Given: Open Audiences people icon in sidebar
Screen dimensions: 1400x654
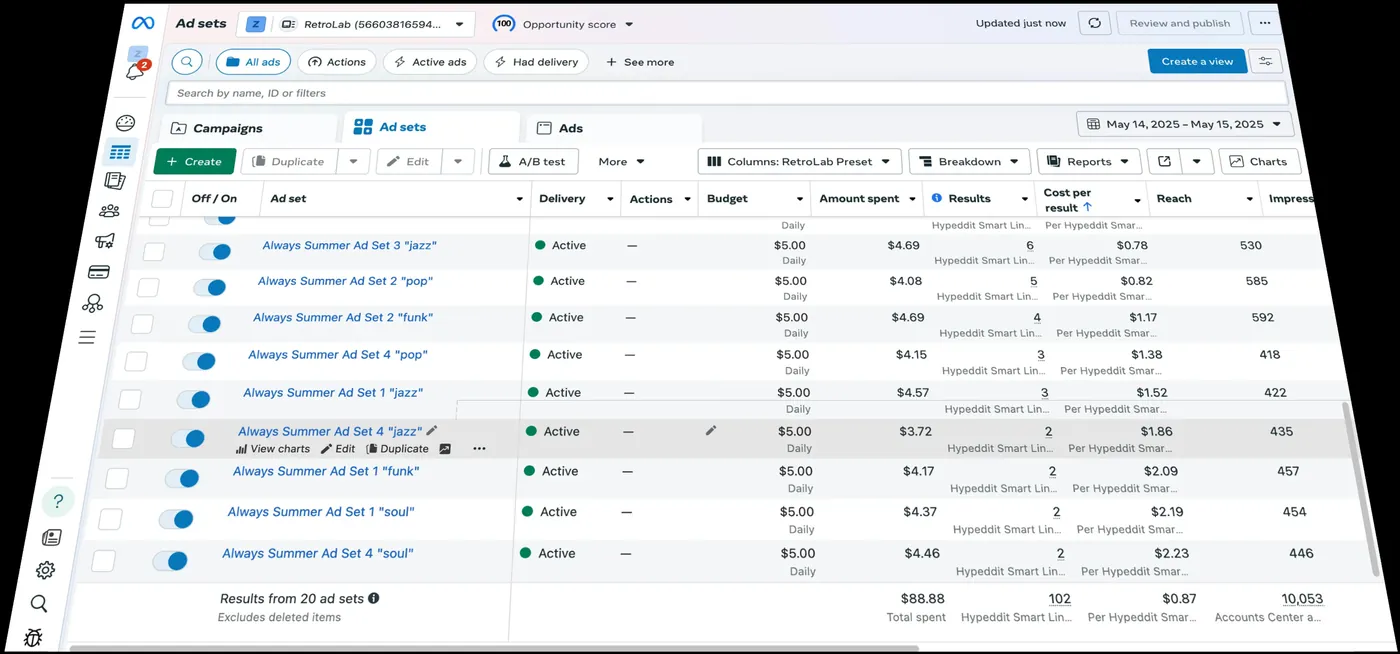Looking at the screenshot, I should pos(109,211).
